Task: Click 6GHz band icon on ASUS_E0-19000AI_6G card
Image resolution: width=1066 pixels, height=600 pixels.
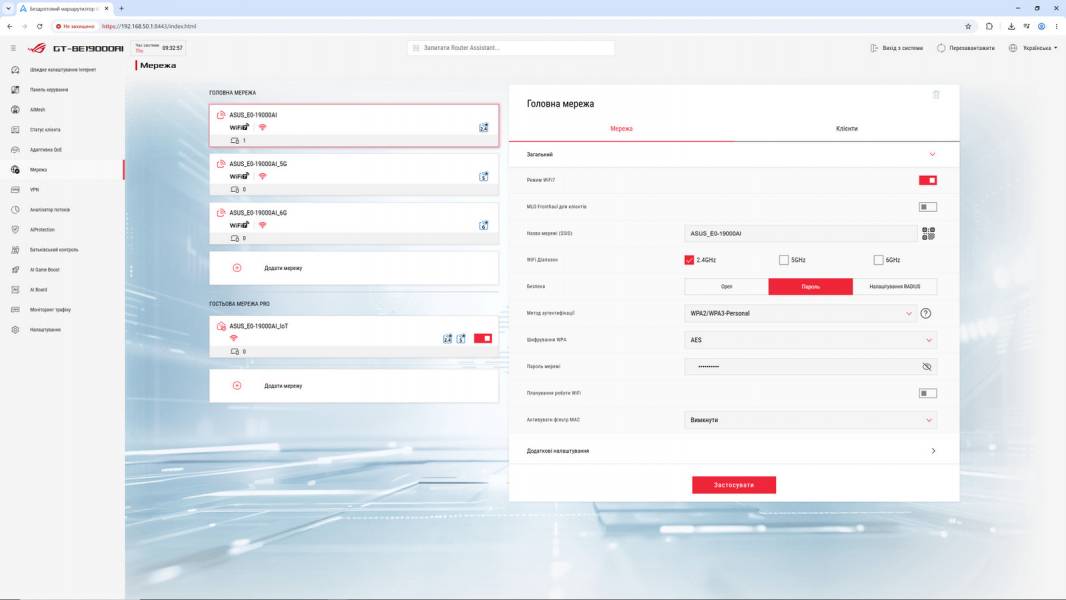Action: (x=483, y=226)
